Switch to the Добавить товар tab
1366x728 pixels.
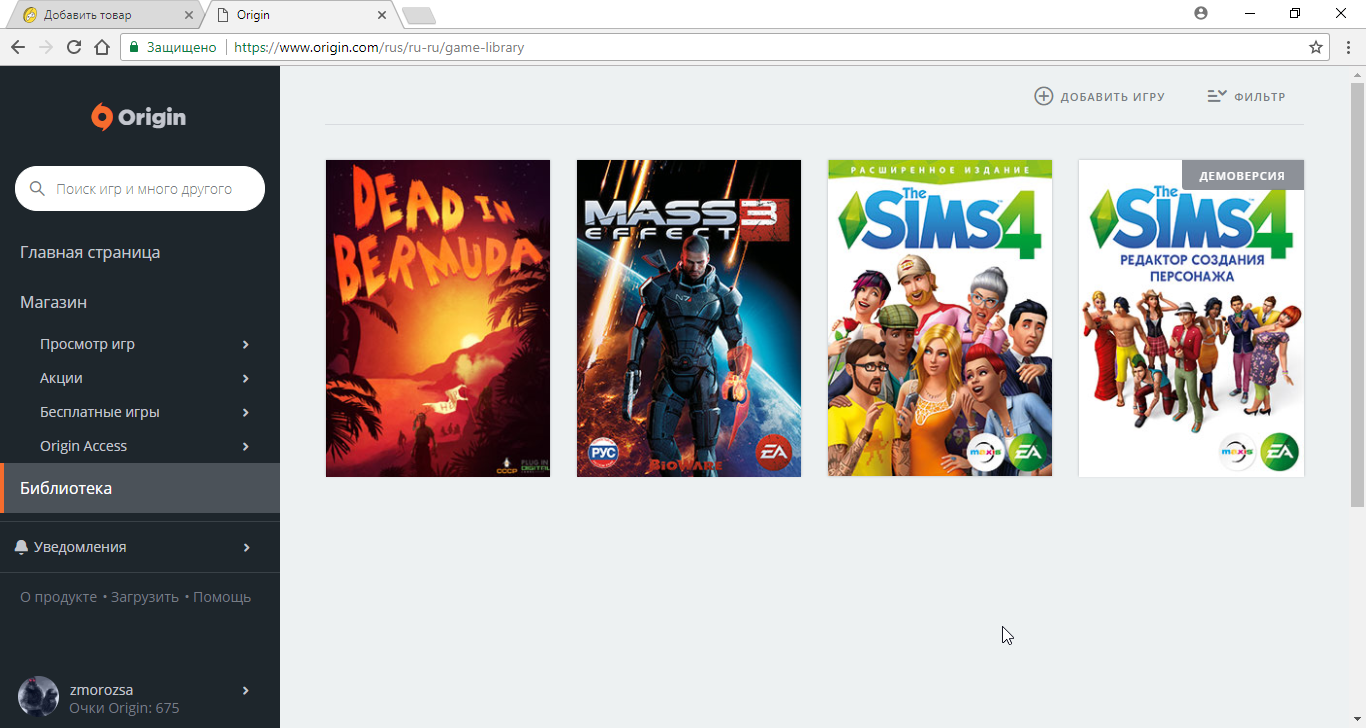(x=105, y=15)
